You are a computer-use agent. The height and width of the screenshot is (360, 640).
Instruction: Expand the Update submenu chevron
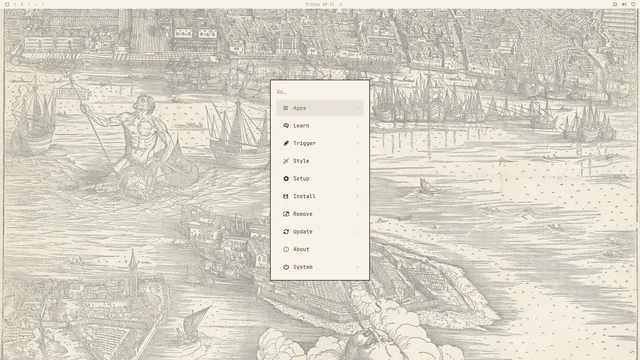point(358,232)
